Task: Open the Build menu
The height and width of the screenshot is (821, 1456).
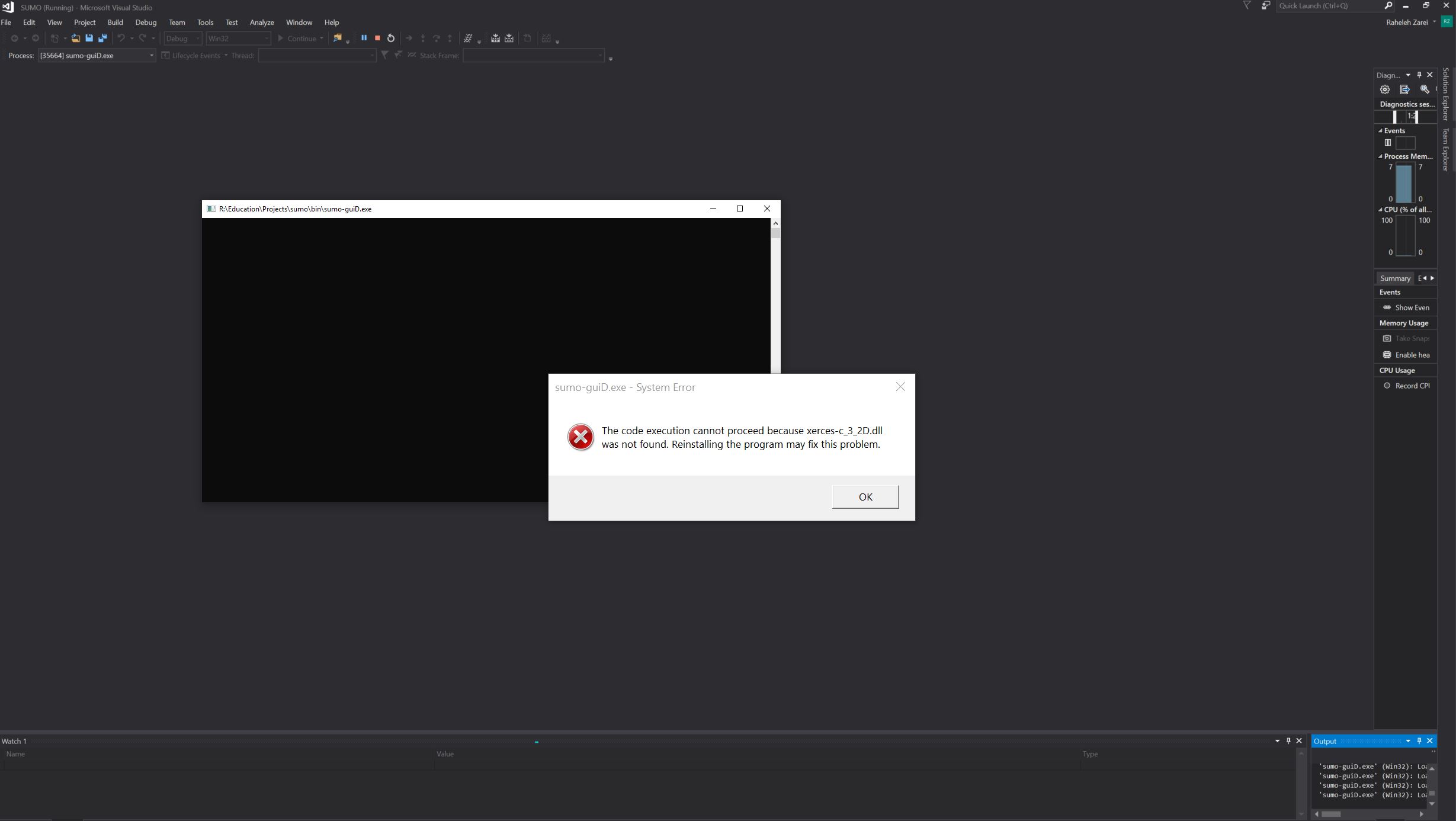Action: coord(115,23)
